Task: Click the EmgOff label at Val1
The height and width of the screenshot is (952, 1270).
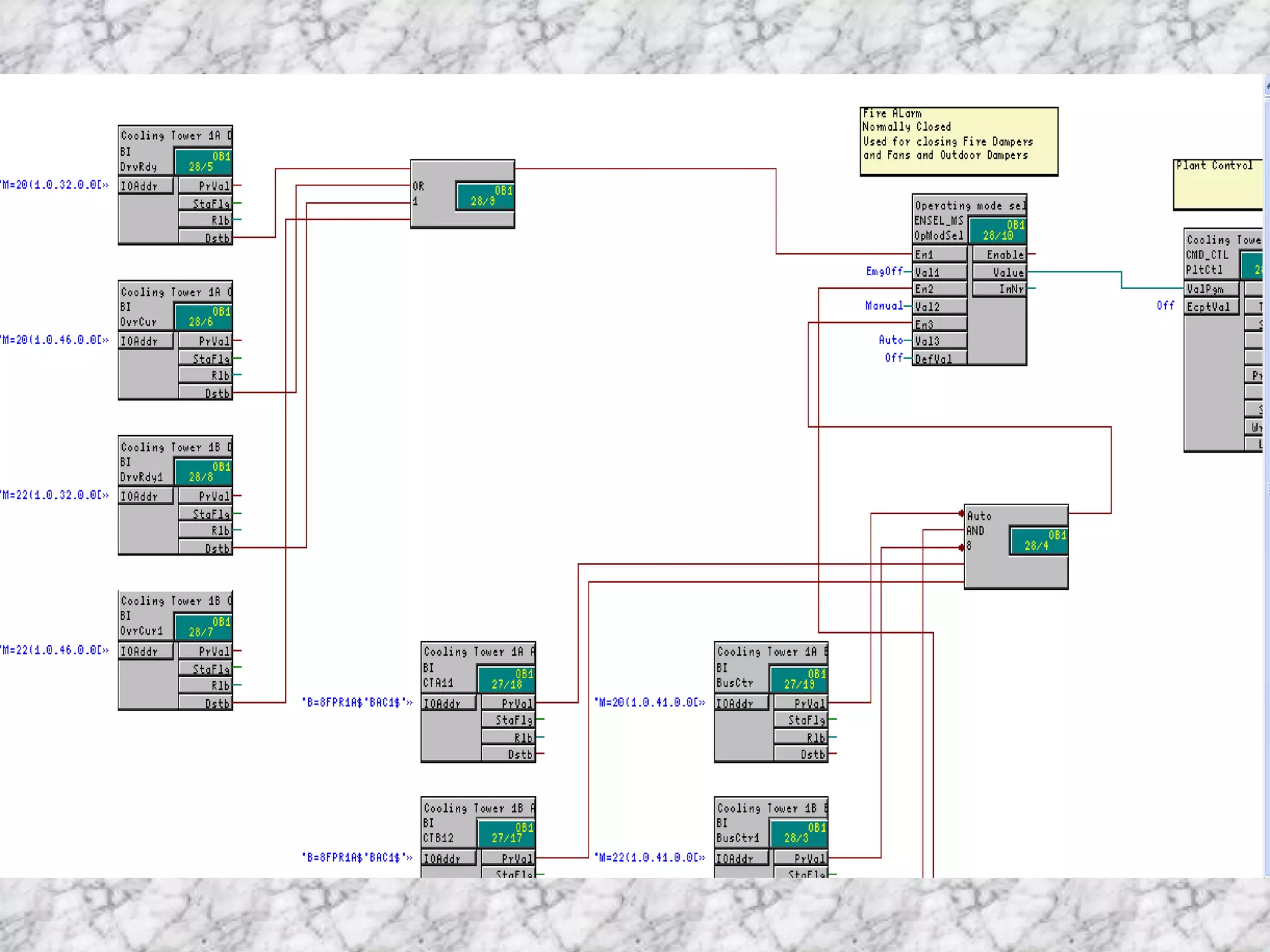Action: [x=884, y=271]
